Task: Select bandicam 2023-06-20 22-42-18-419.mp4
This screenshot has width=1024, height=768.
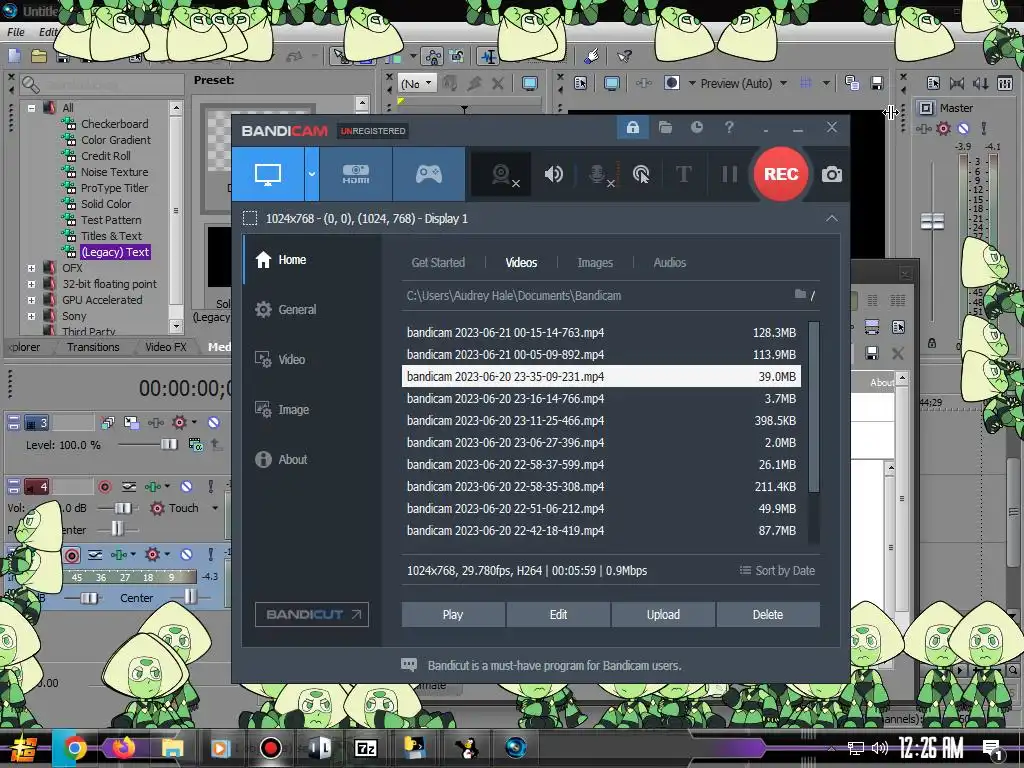Action: pyautogui.click(x=601, y=530)
